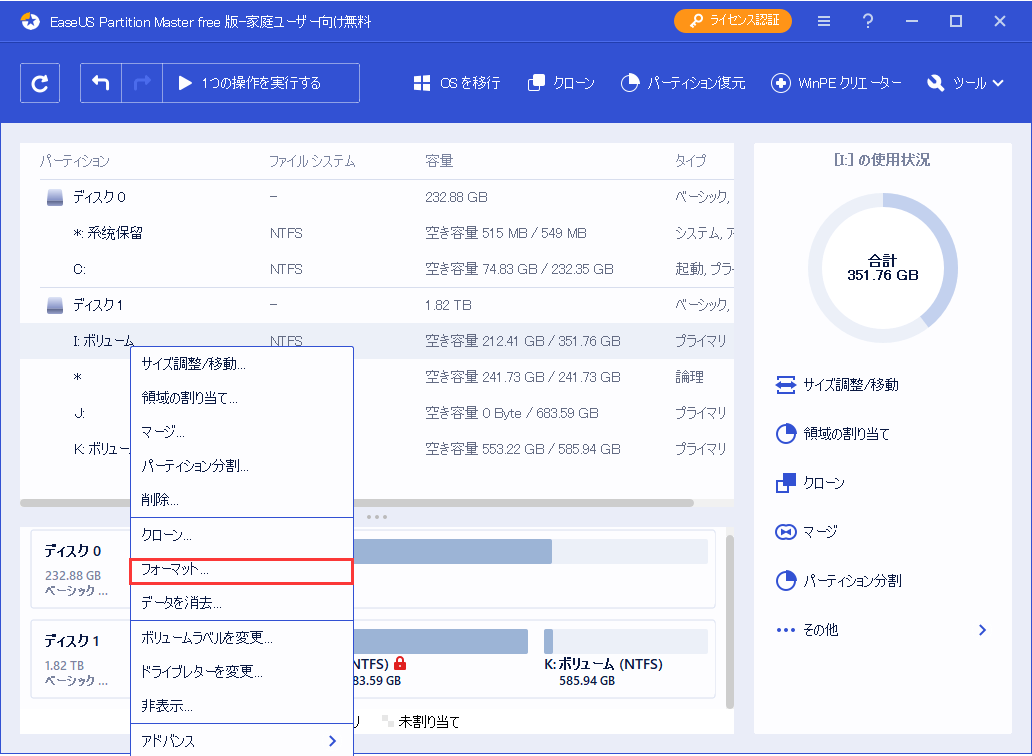Click クローン in right panel

click(810, 483)
